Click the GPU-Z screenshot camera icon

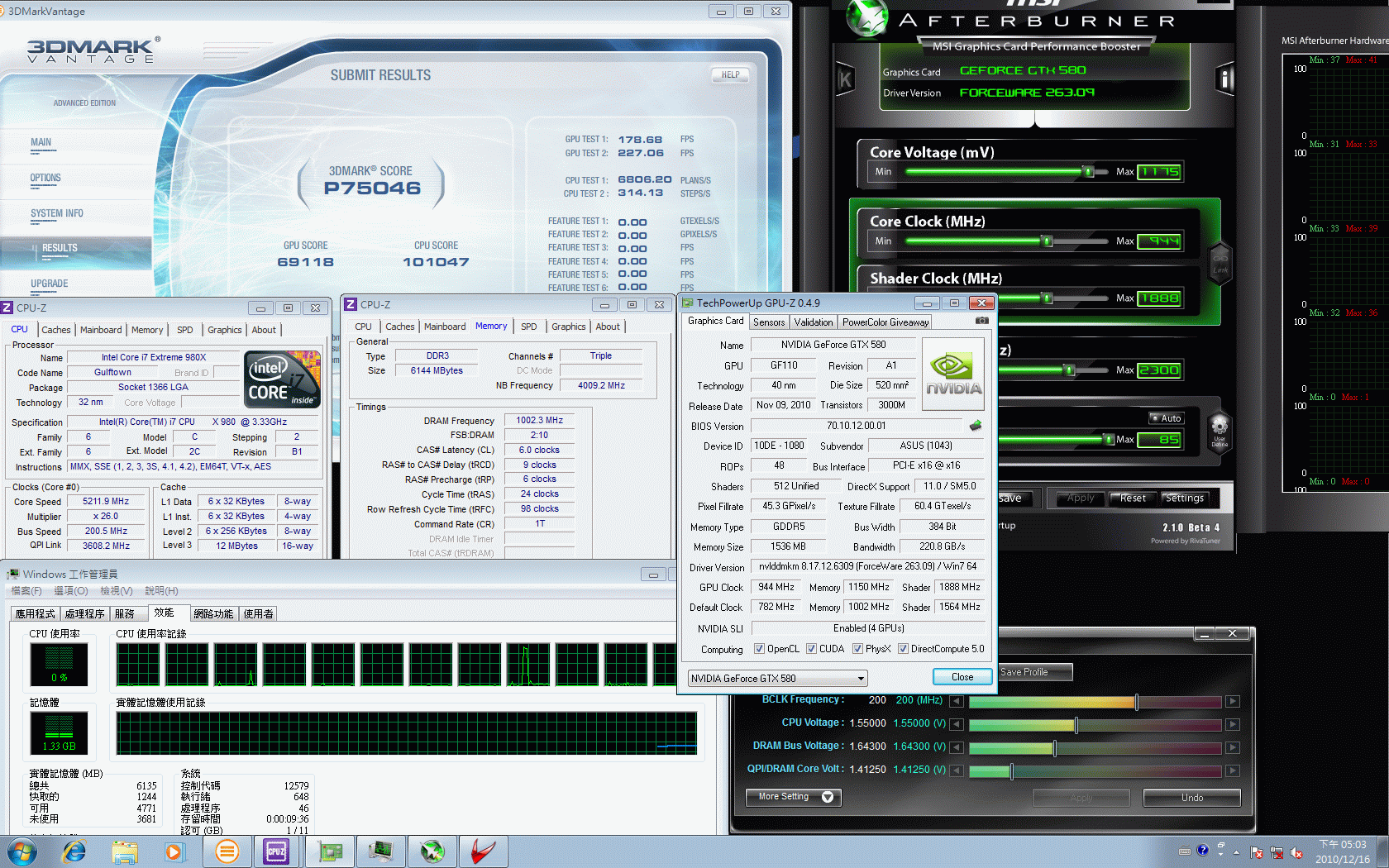tap(981, 321)
